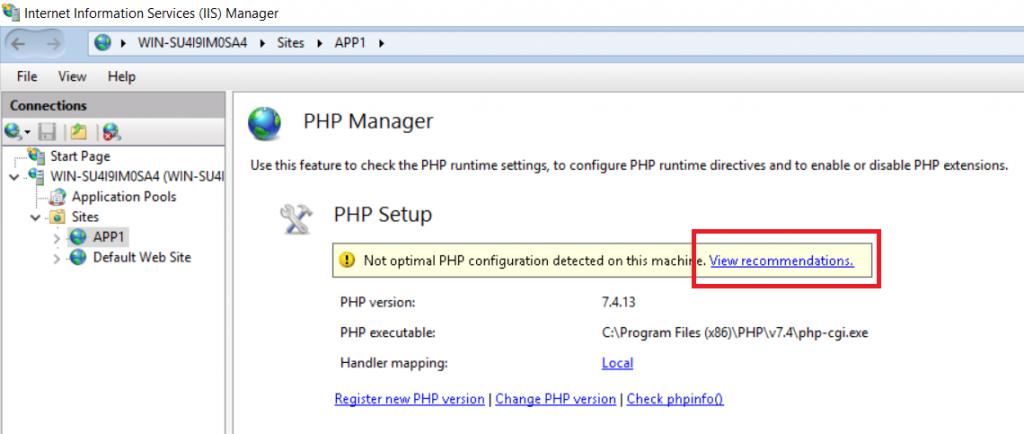The image size is (1024, 434).
Task: Open the Help menu
Action: [x=121, y=77]
